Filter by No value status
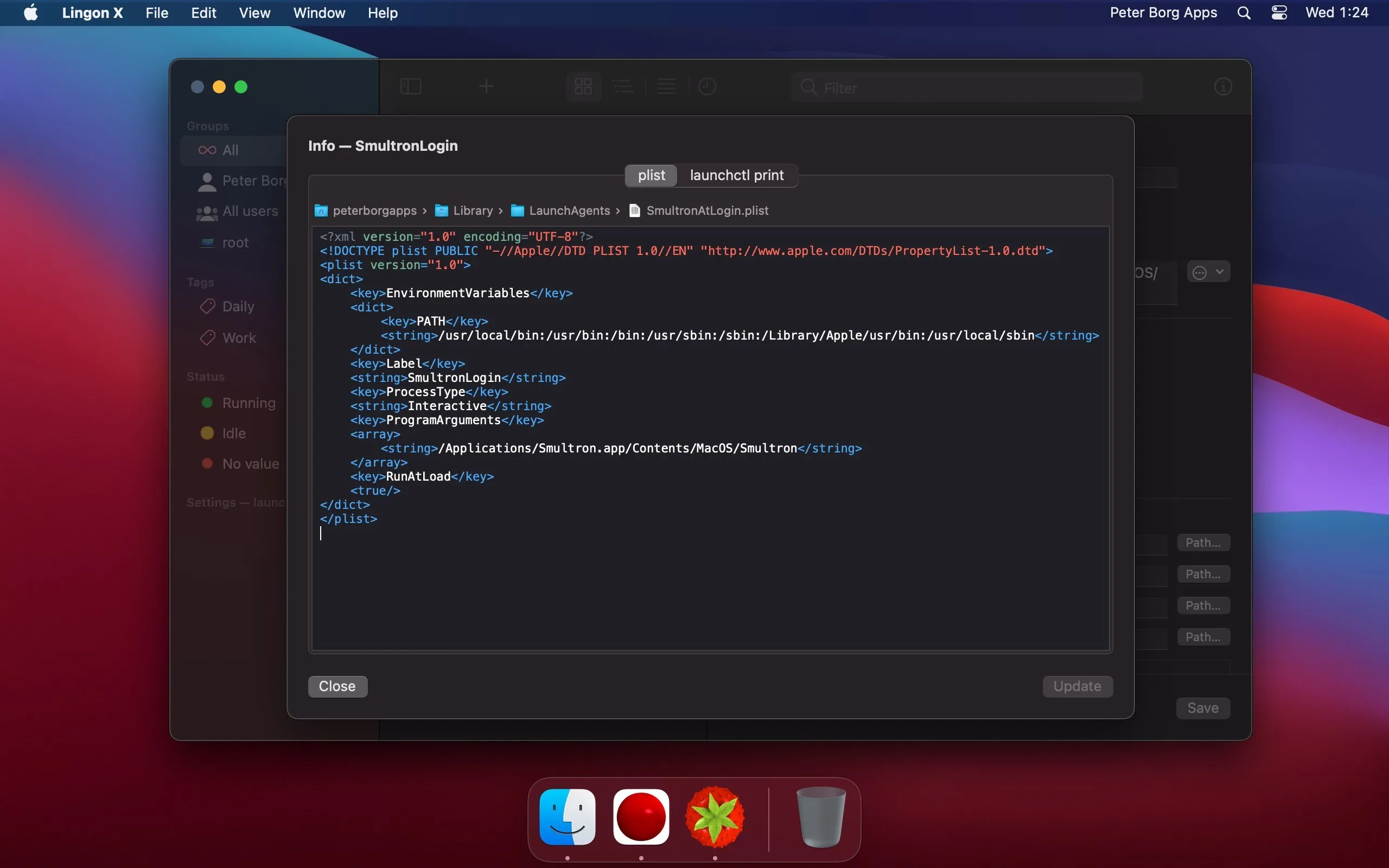 point(240,464)
